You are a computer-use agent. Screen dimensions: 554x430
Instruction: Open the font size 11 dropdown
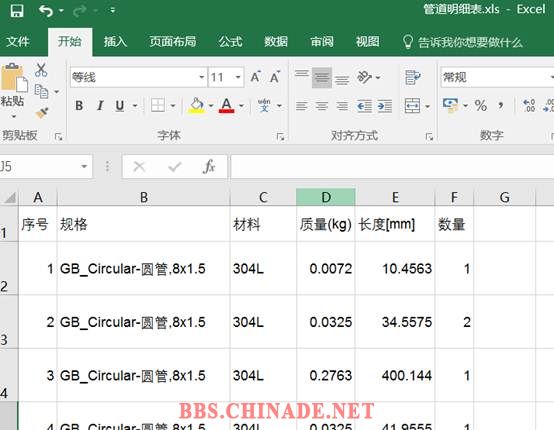tap(238, 77)
